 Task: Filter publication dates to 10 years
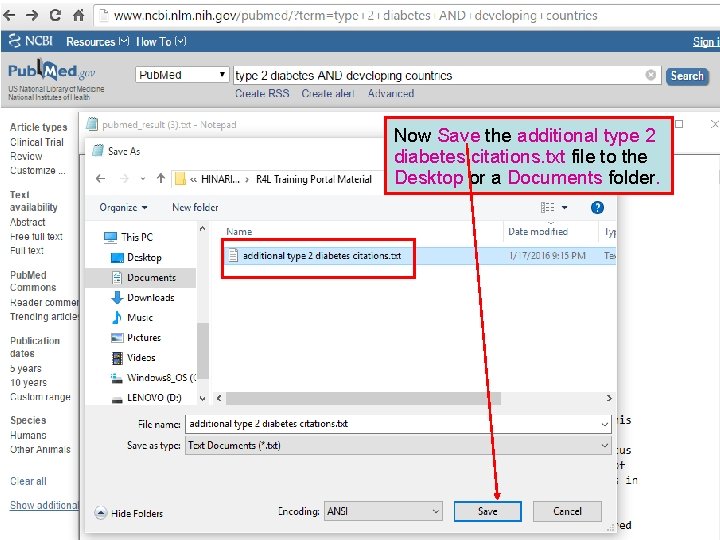(28, 382)
